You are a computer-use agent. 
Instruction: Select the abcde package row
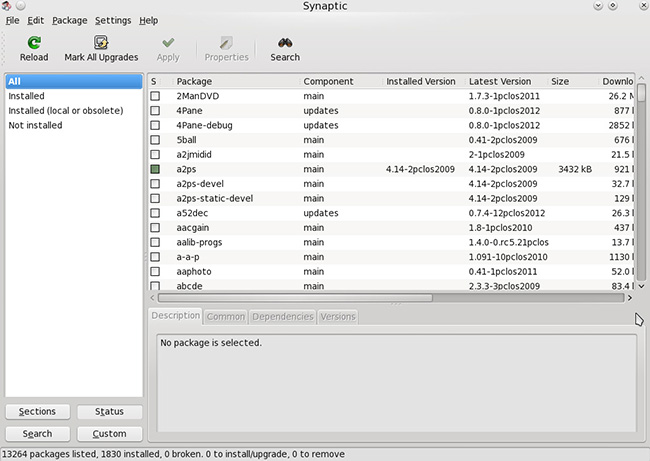coord(391,285)
